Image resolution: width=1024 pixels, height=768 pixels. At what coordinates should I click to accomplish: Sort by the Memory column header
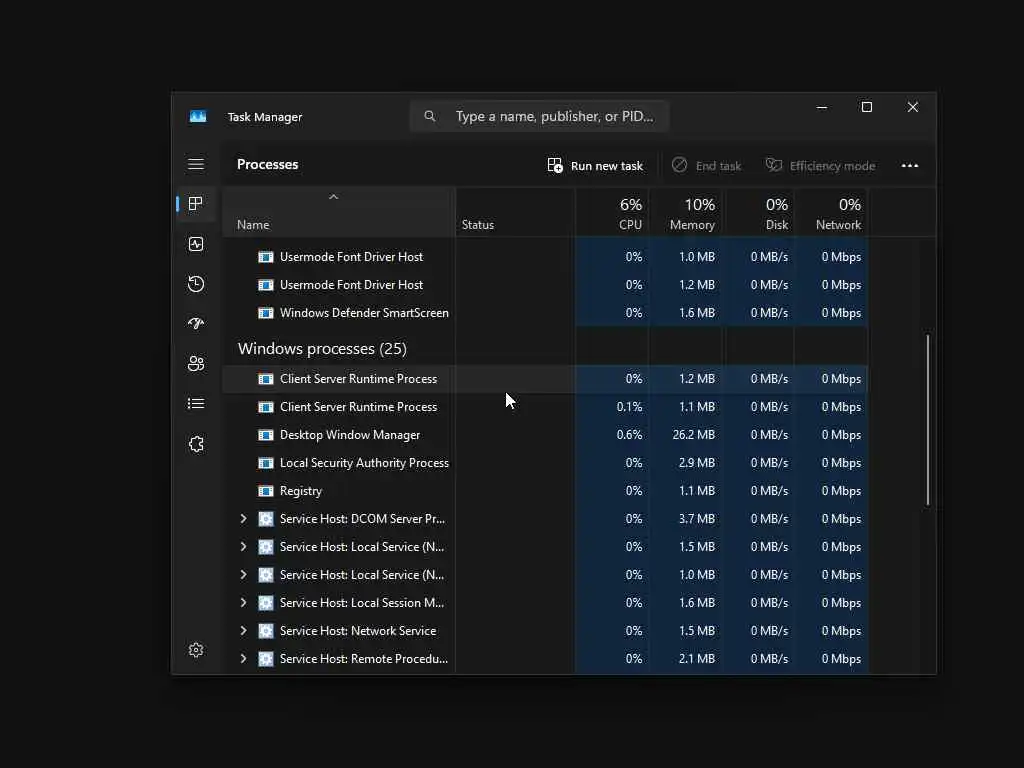pos(685,212)
